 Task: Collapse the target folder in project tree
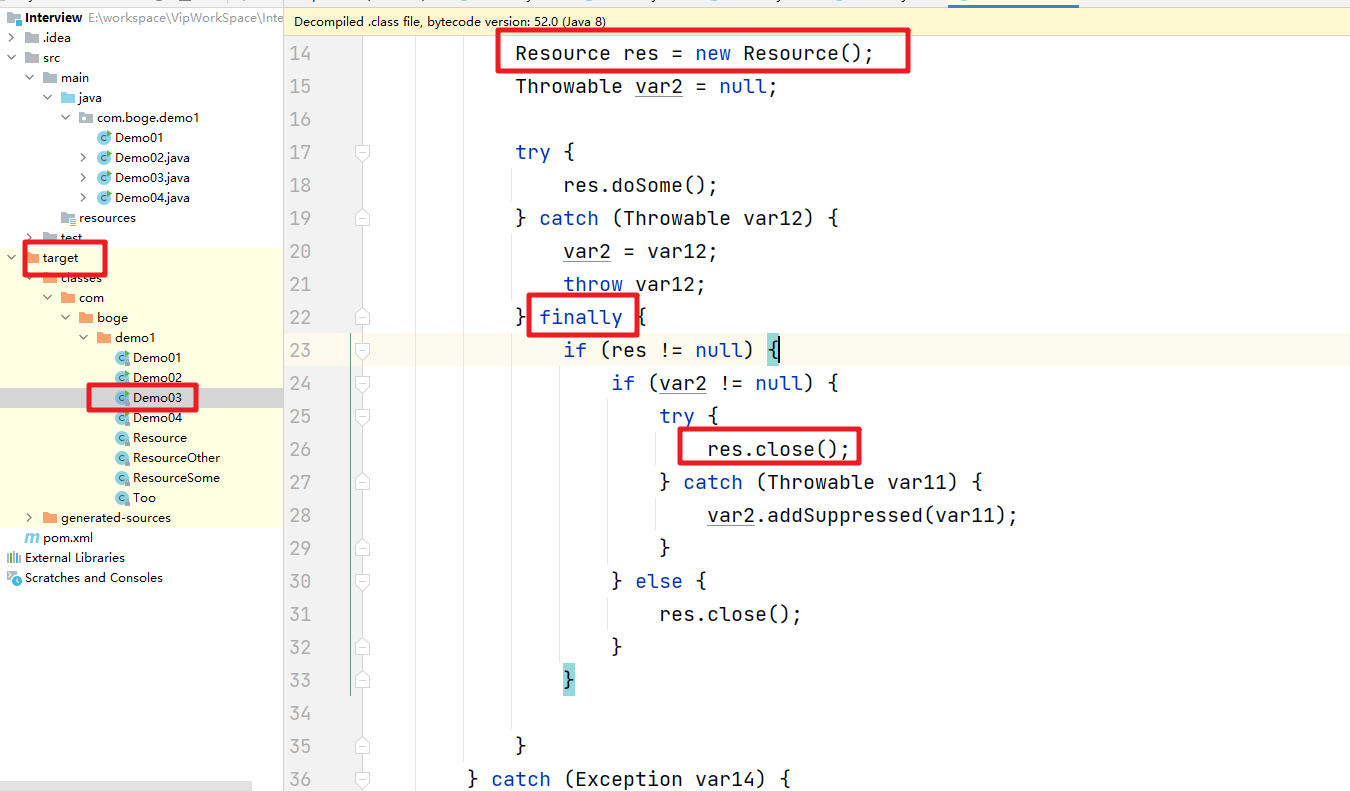12,258
